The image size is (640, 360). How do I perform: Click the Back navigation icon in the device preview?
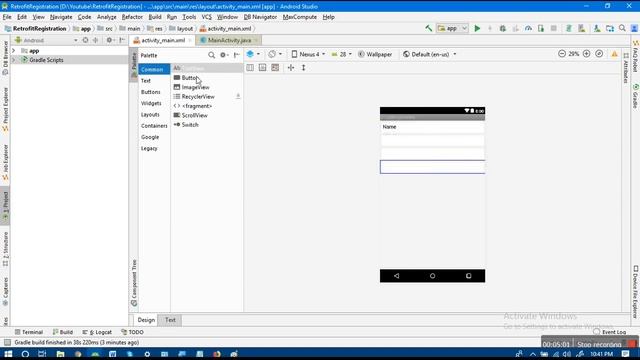(396, 276)
